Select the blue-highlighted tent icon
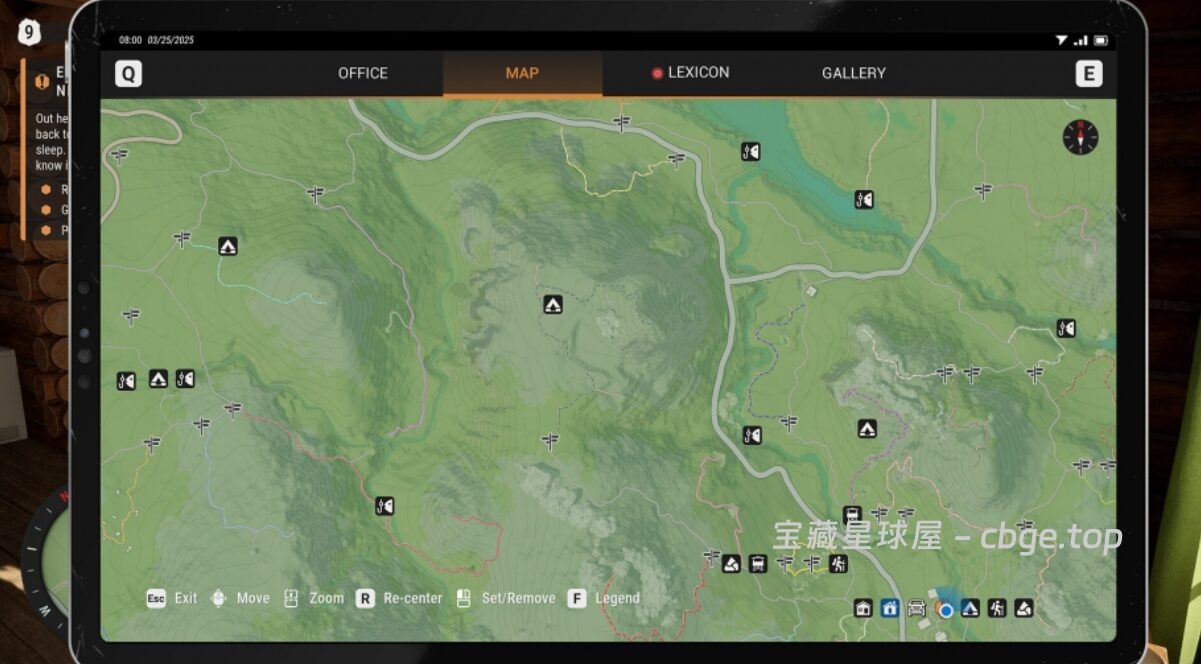 [970, 608]
